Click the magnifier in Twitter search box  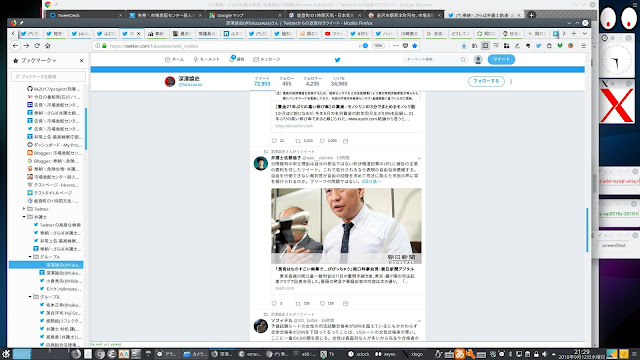pos(463,60)
